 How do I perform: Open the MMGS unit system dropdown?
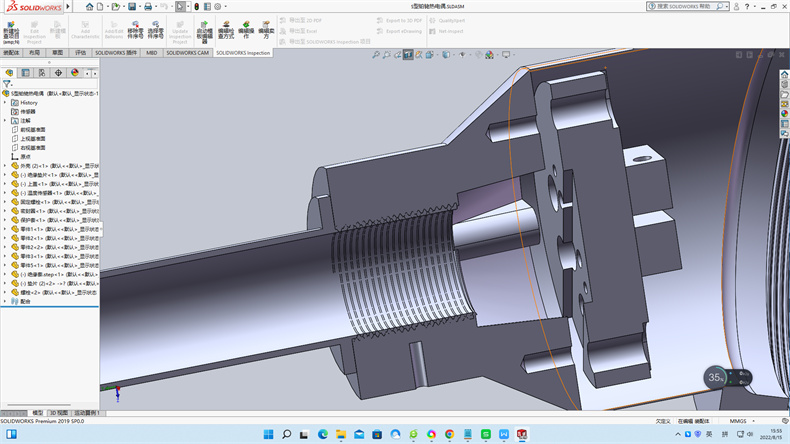[x=738, y=421]
